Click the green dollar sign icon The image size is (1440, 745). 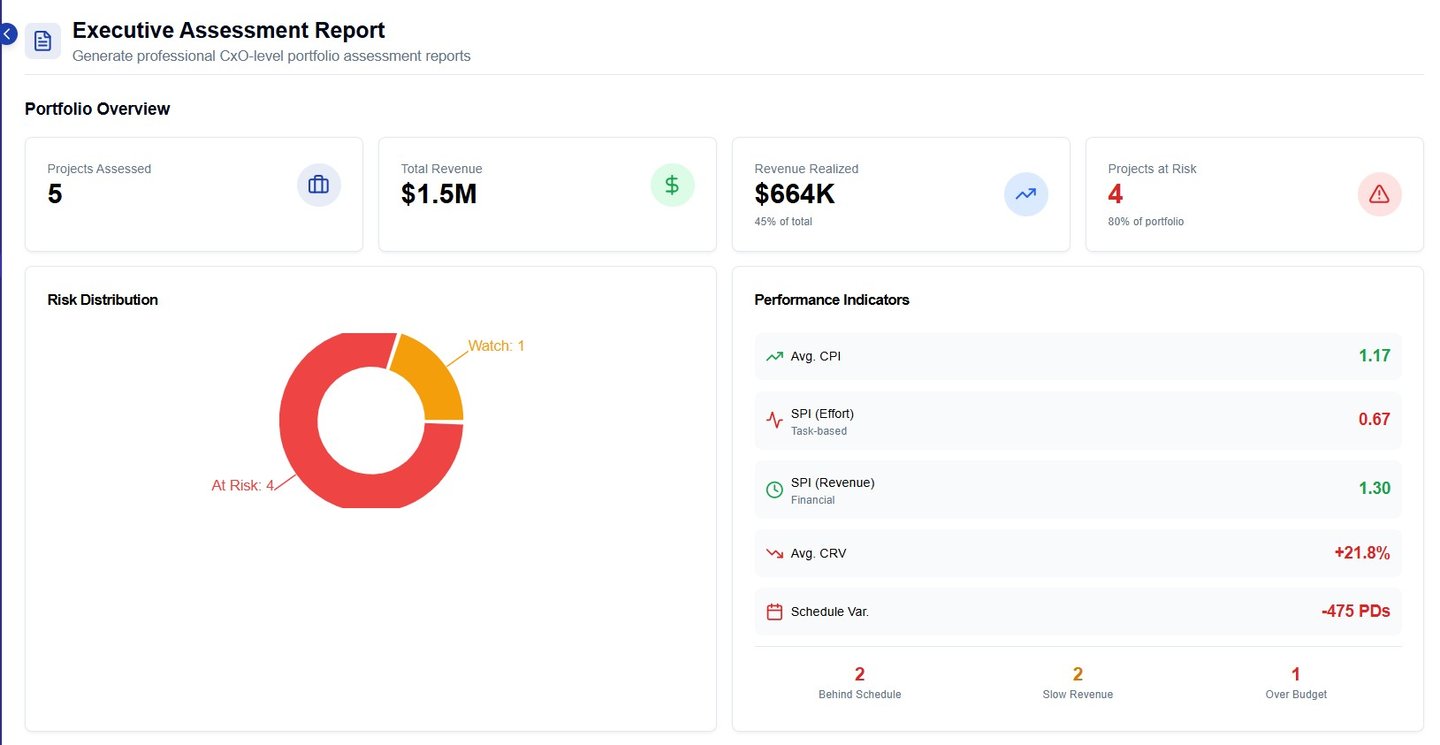click(672, 185)
